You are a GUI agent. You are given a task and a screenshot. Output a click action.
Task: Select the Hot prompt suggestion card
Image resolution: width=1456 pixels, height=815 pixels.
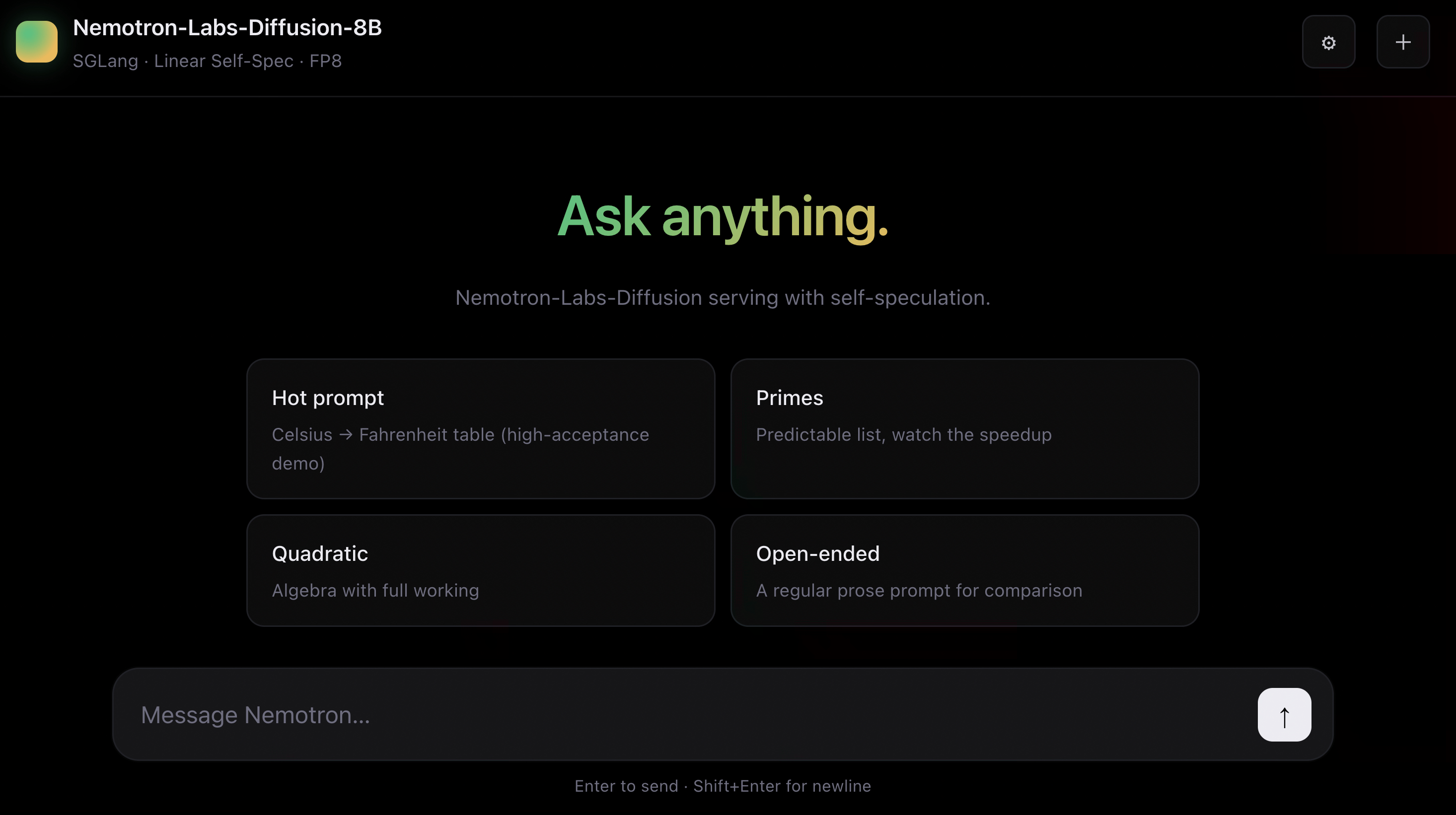pos(481,429)
